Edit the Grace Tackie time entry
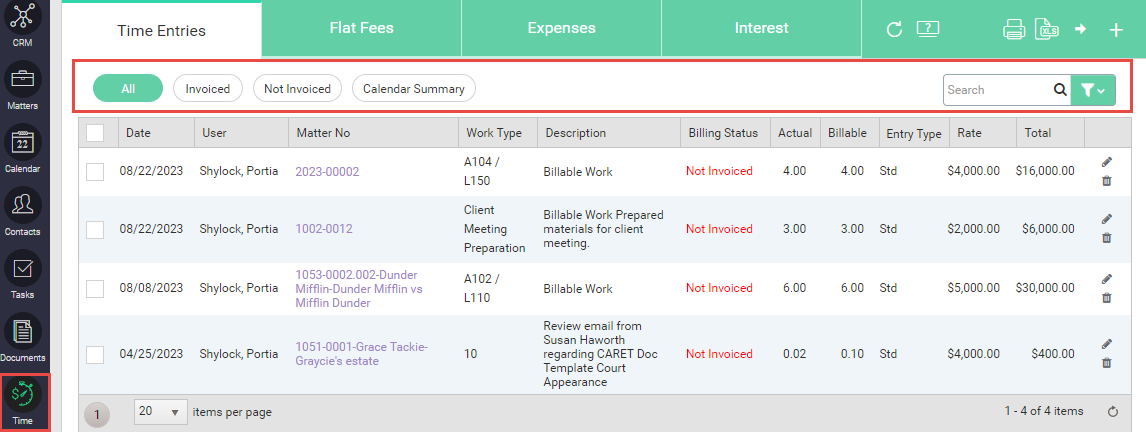1146x432 pixels. click(1107, 344)
